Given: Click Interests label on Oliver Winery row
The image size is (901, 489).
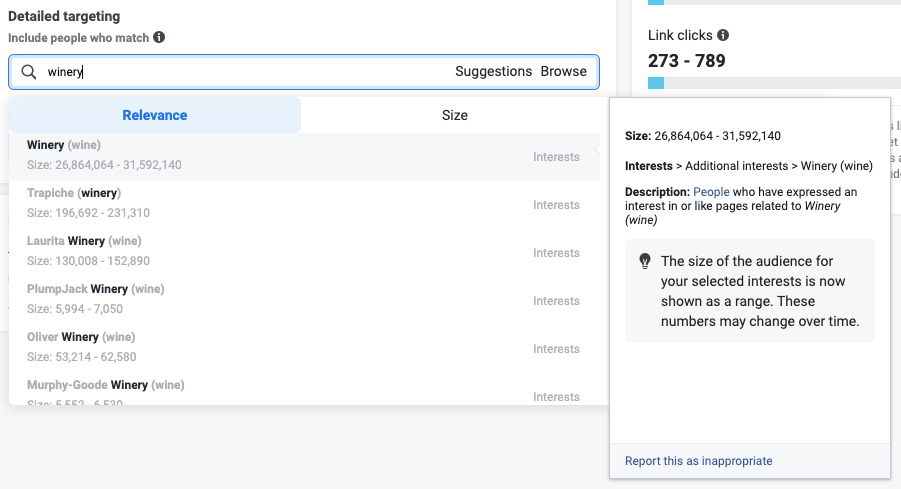Looking at the screenshot, I should [x=556, y=349].
